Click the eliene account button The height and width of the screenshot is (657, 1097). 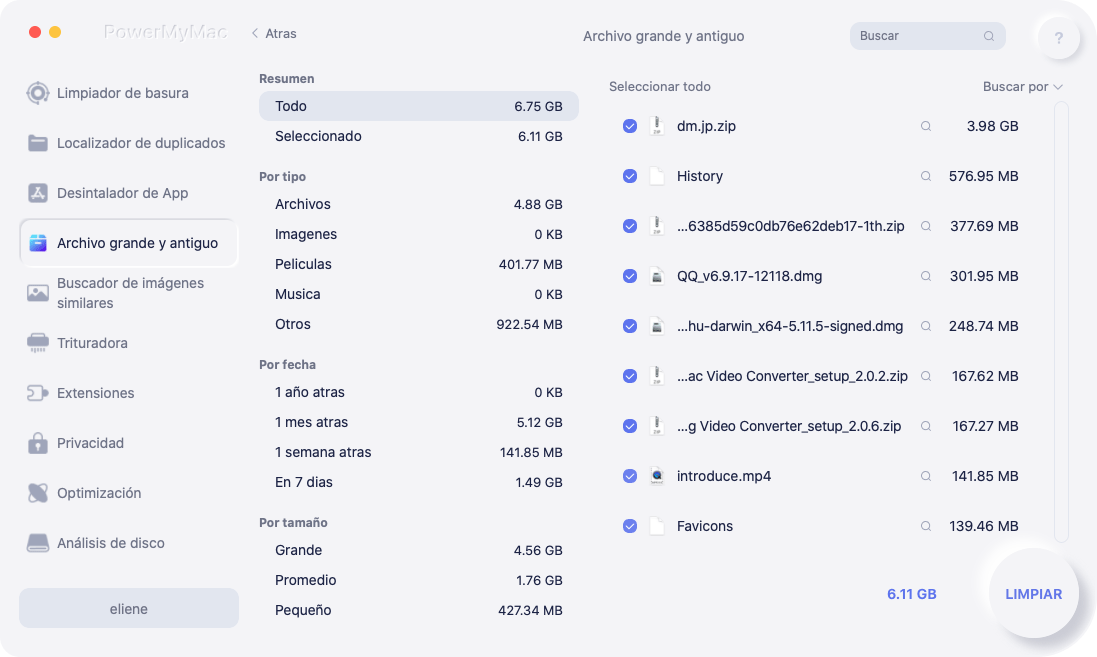tap(129, 609)
